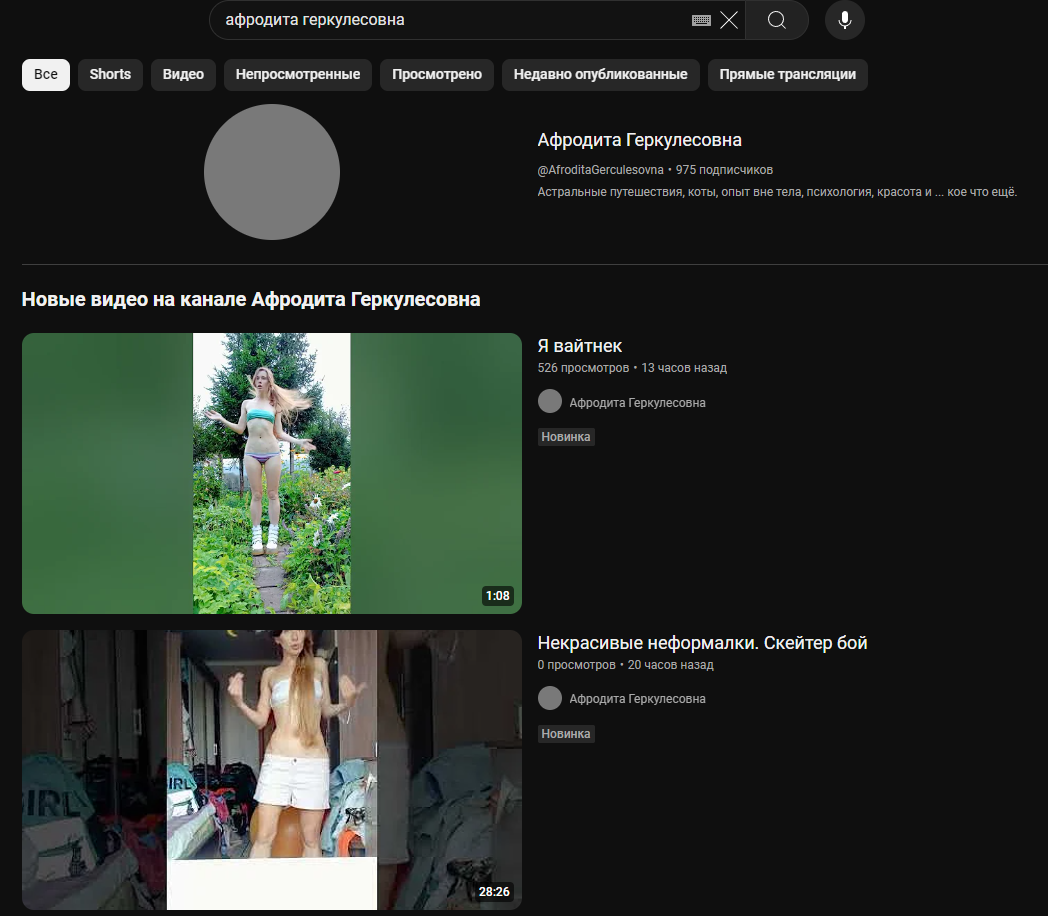Screen dimensions: 1048x916
Task: Open video title Я вайтнек
Action: pos(579,346)
